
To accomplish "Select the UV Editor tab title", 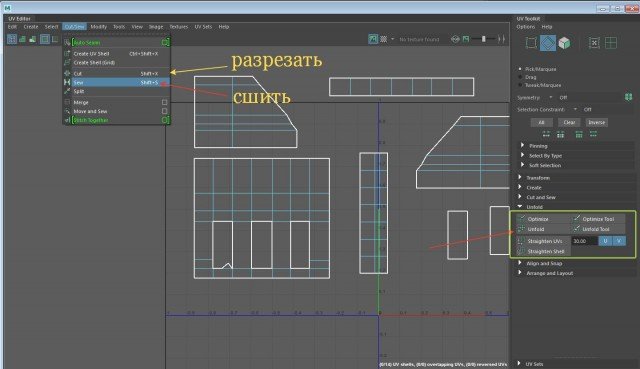I will 19,18.
